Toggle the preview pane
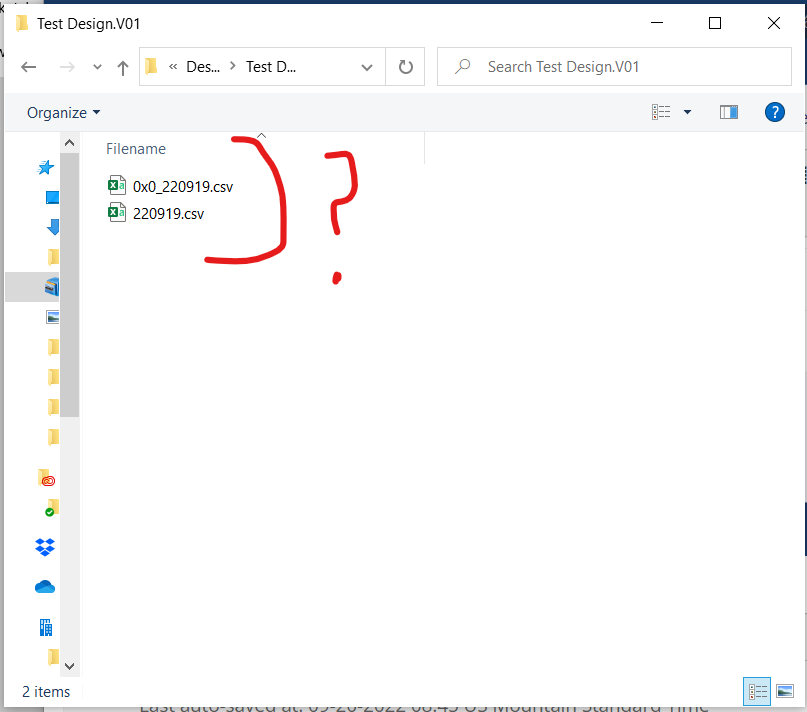807x712 pixels. click(x=728, y=112)
